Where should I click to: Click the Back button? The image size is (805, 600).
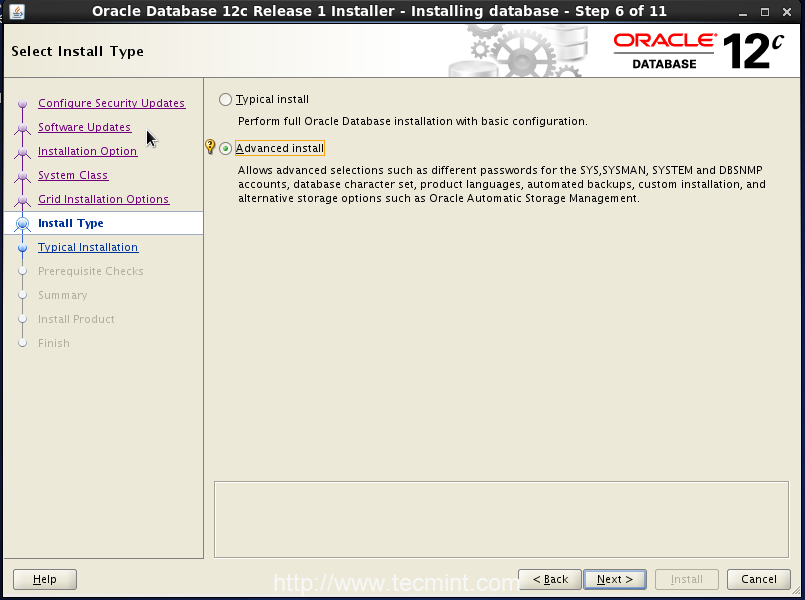coord(550,579)
